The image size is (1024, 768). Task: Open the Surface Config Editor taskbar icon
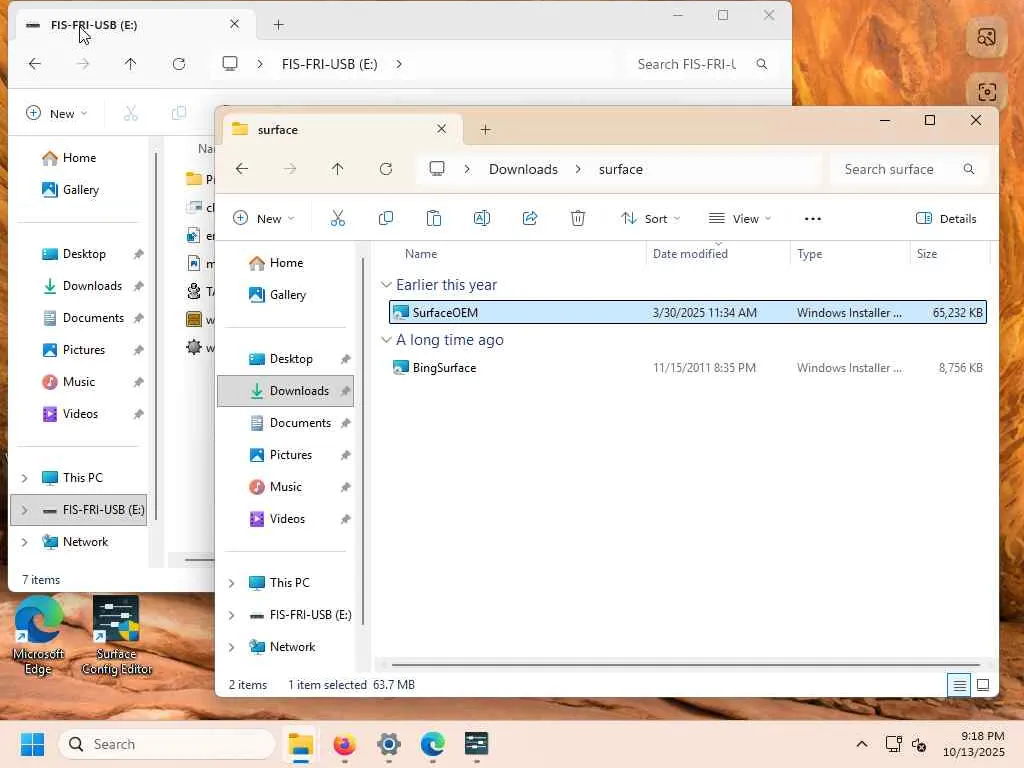click(477, 744)
